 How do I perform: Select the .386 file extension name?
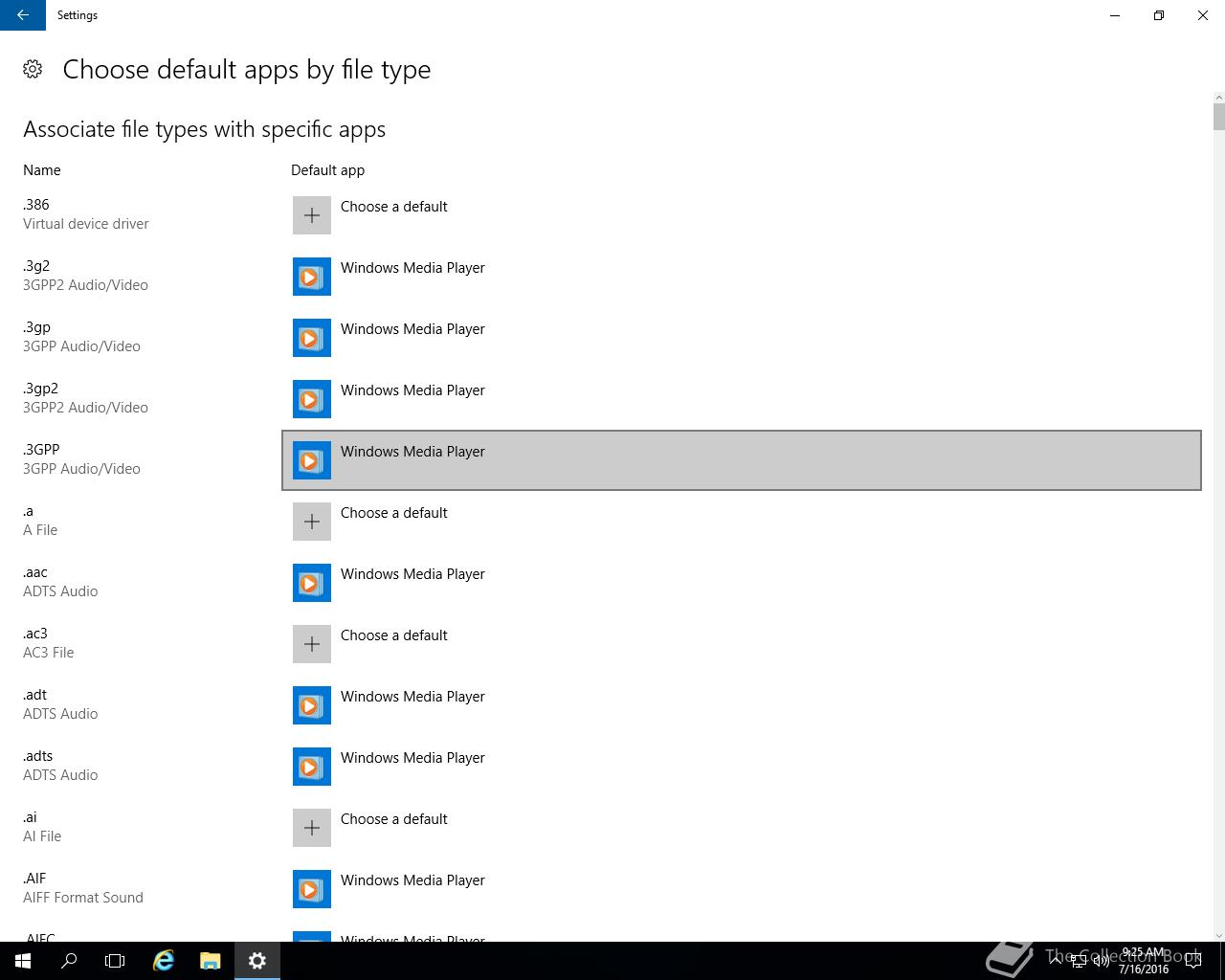[36, 205]
